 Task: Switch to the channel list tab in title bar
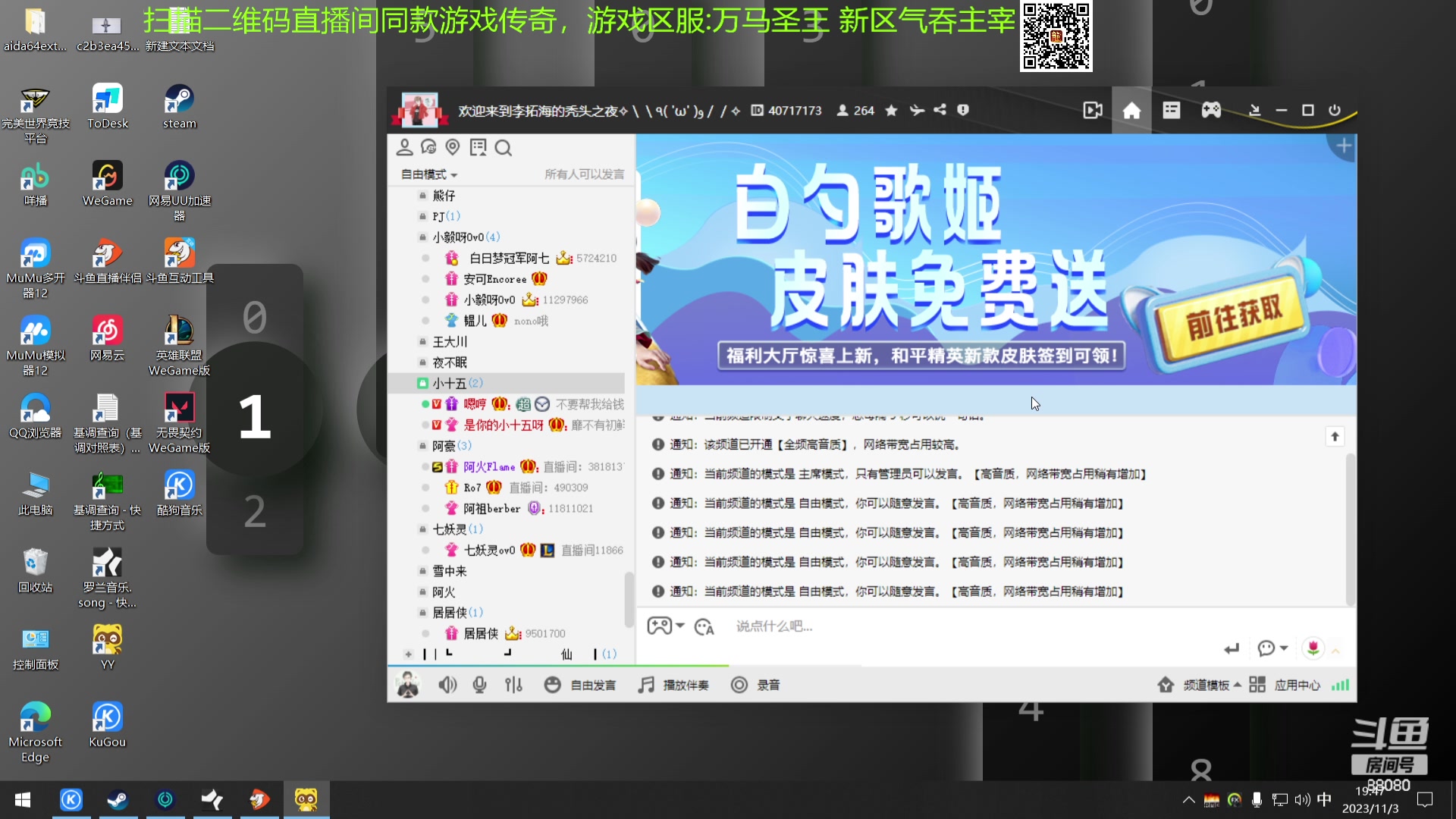[x=1171, y=110]
